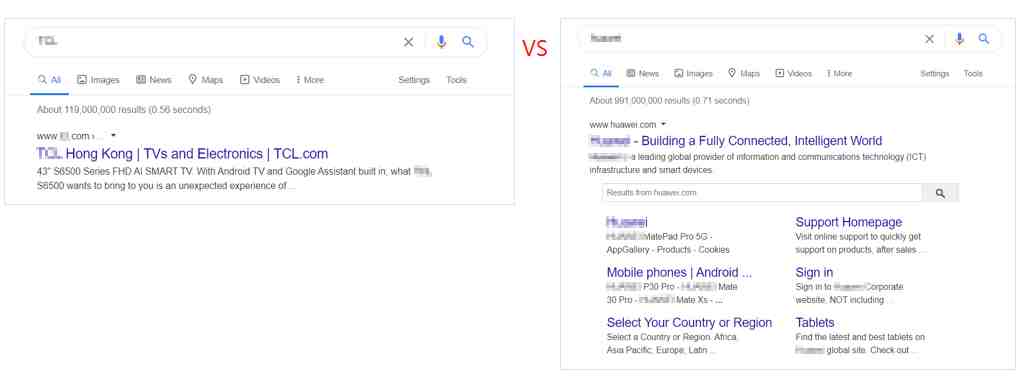Switch to Maps tab in left results

pyautogui.click(x=206, y=80)
